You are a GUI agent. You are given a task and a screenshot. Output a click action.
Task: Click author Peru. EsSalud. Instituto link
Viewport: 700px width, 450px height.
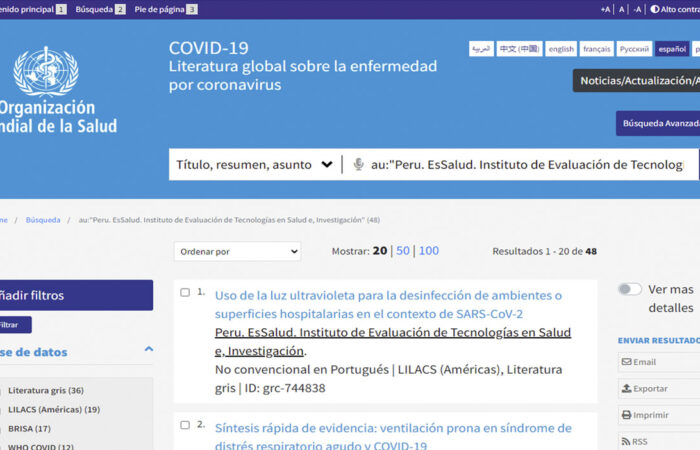tap(393, 342)
